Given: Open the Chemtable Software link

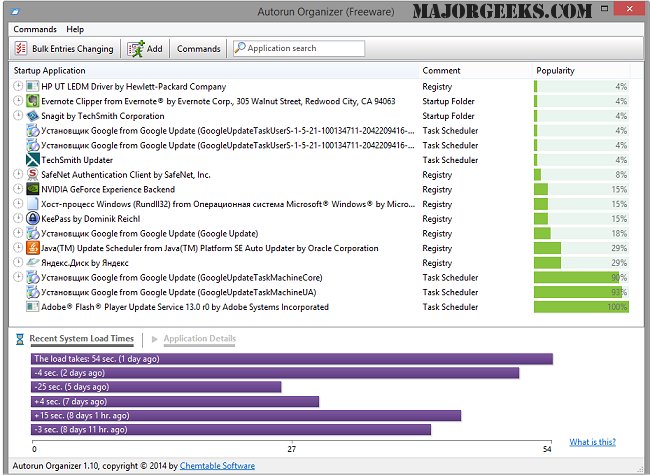Looking at the screenshot, I should point(217,466).
